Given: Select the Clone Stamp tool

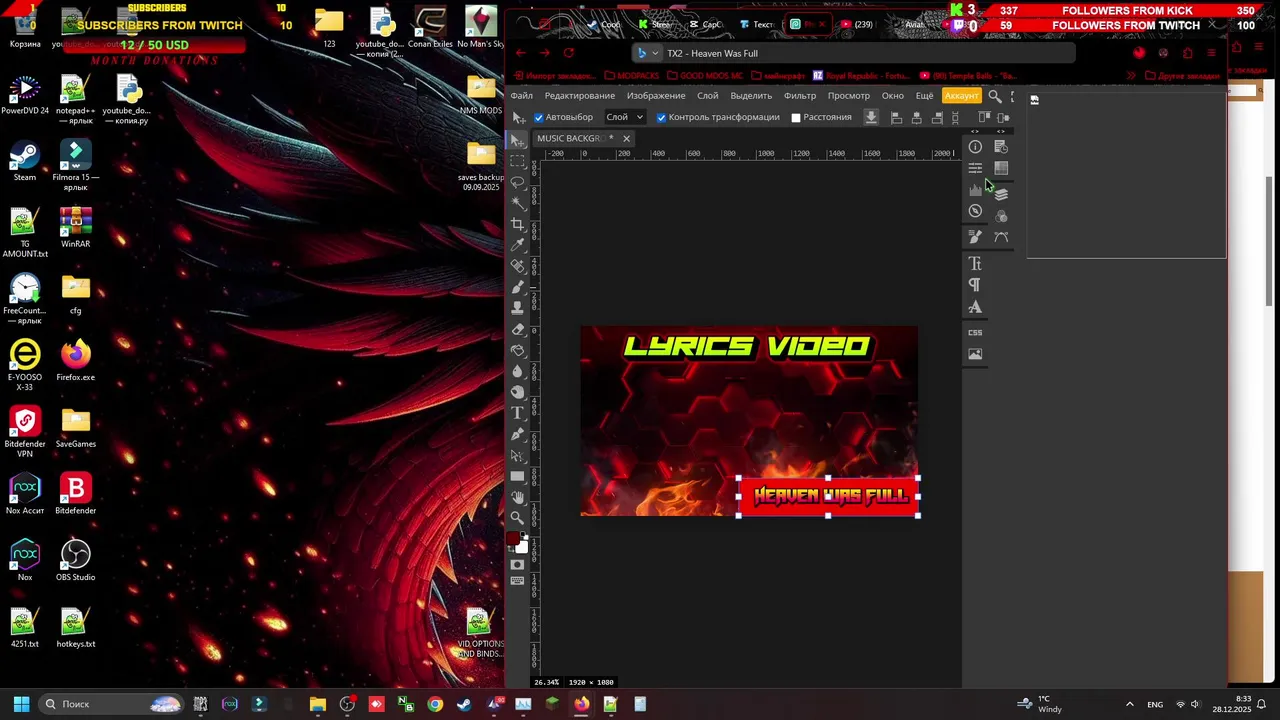Looking at the screenshot, I should click(517, 308).
